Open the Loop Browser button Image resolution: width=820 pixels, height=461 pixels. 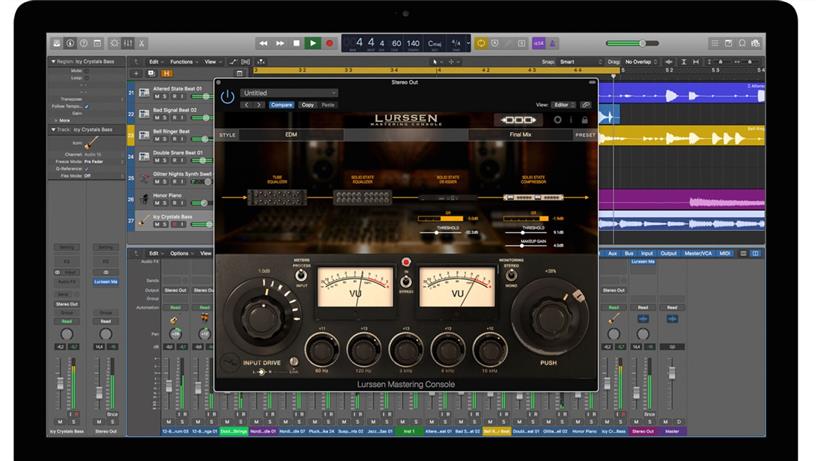click(x=742, y=43)
